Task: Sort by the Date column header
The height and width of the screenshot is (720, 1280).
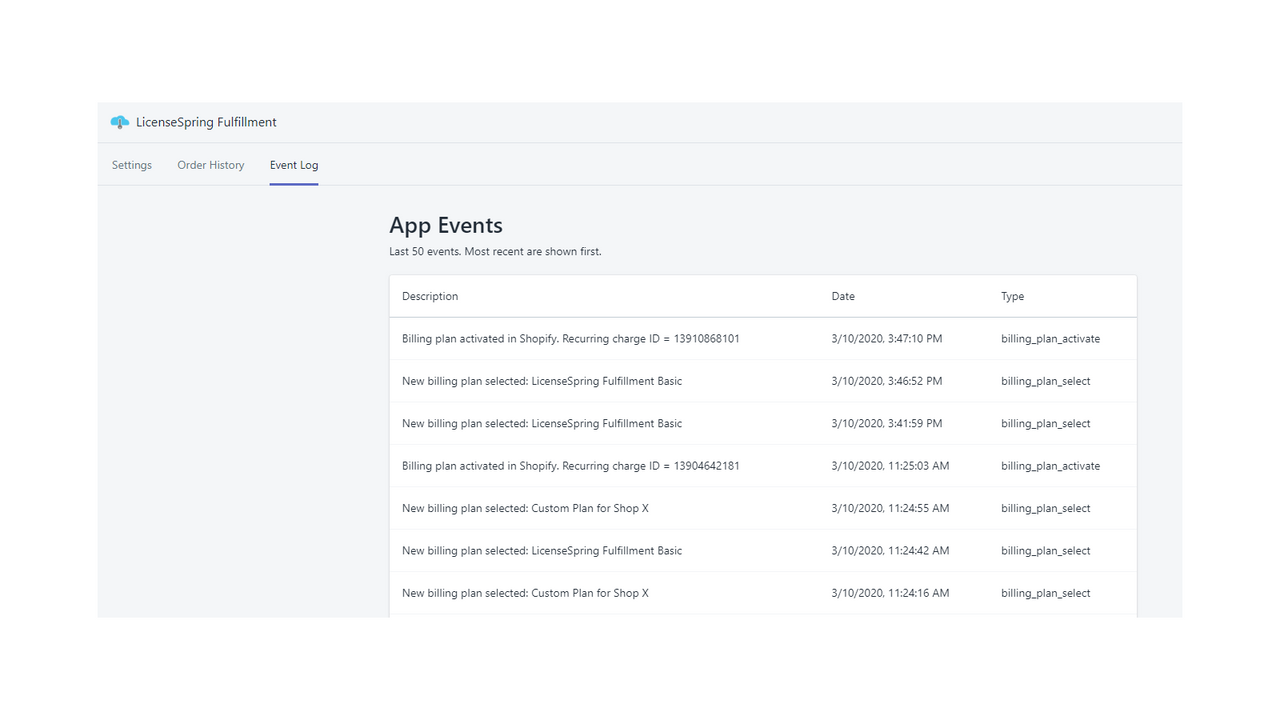Action: click(843, 296)
